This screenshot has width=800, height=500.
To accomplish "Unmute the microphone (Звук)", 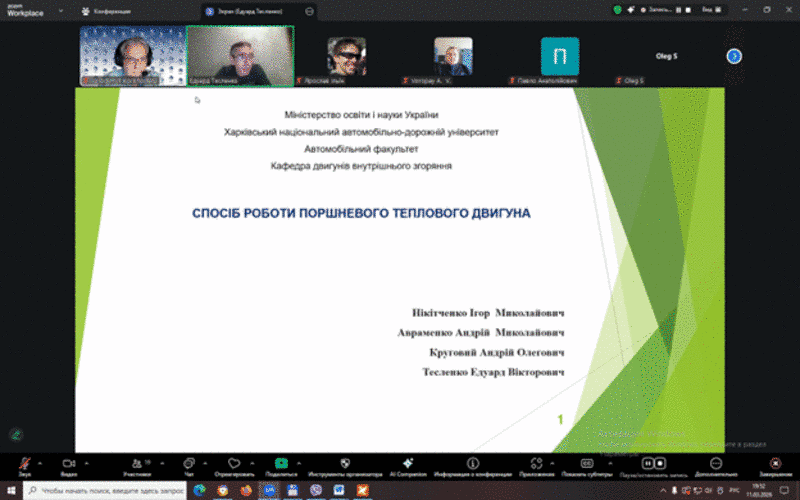I will tap(24, 464).
